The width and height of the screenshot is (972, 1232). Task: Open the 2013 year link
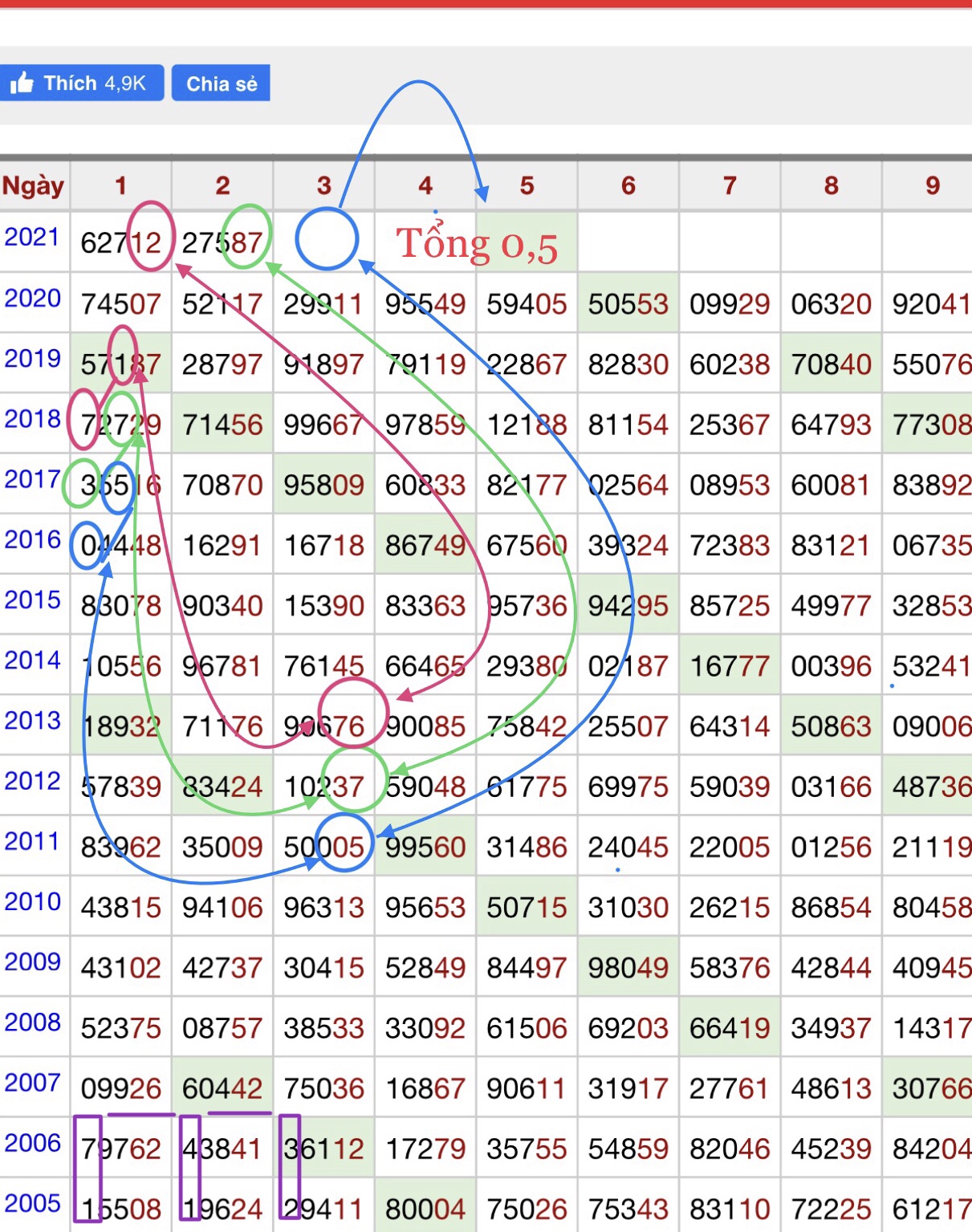point(32,721)
